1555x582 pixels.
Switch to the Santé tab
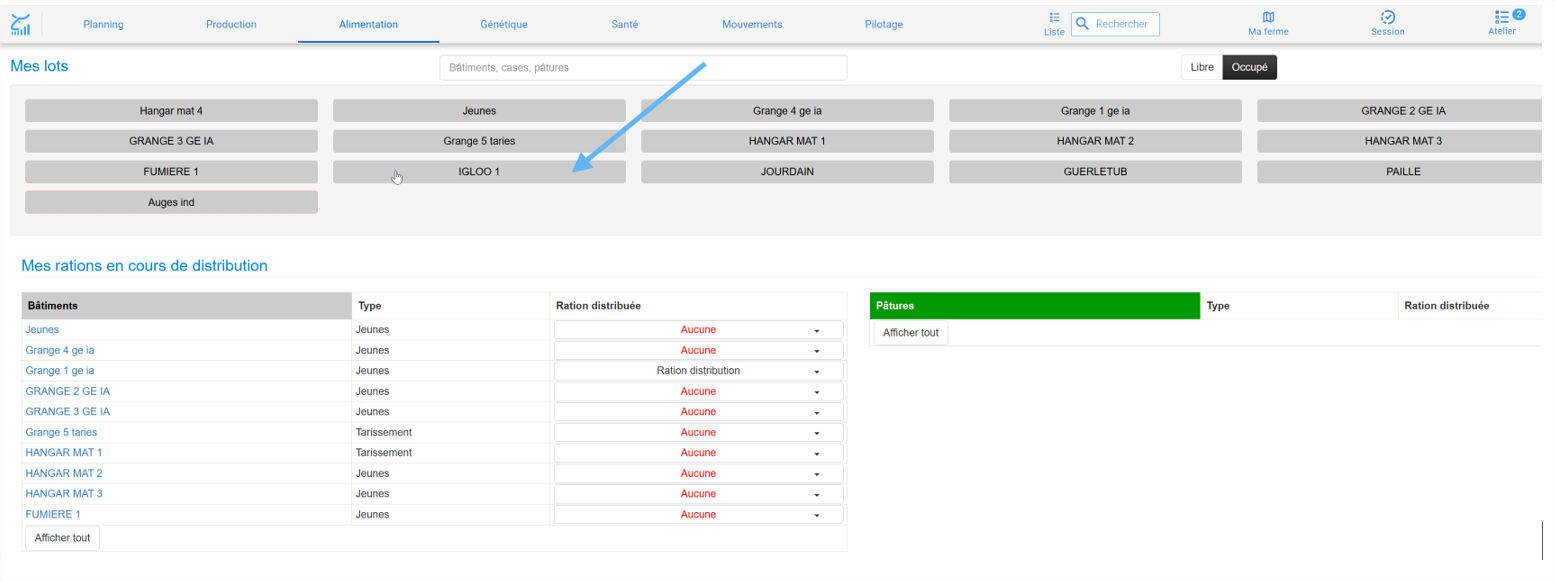pos(625,24)
